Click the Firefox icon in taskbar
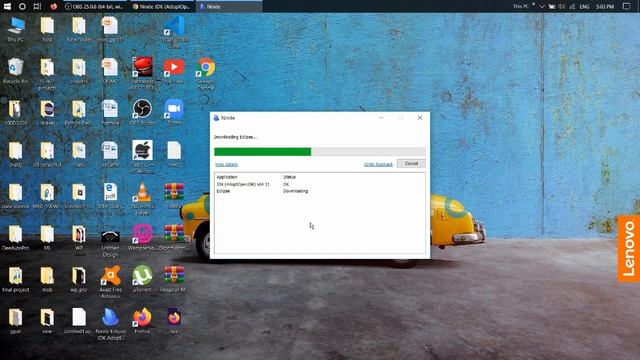The width and height of the screenshot is (640, 360). [53, 7]
